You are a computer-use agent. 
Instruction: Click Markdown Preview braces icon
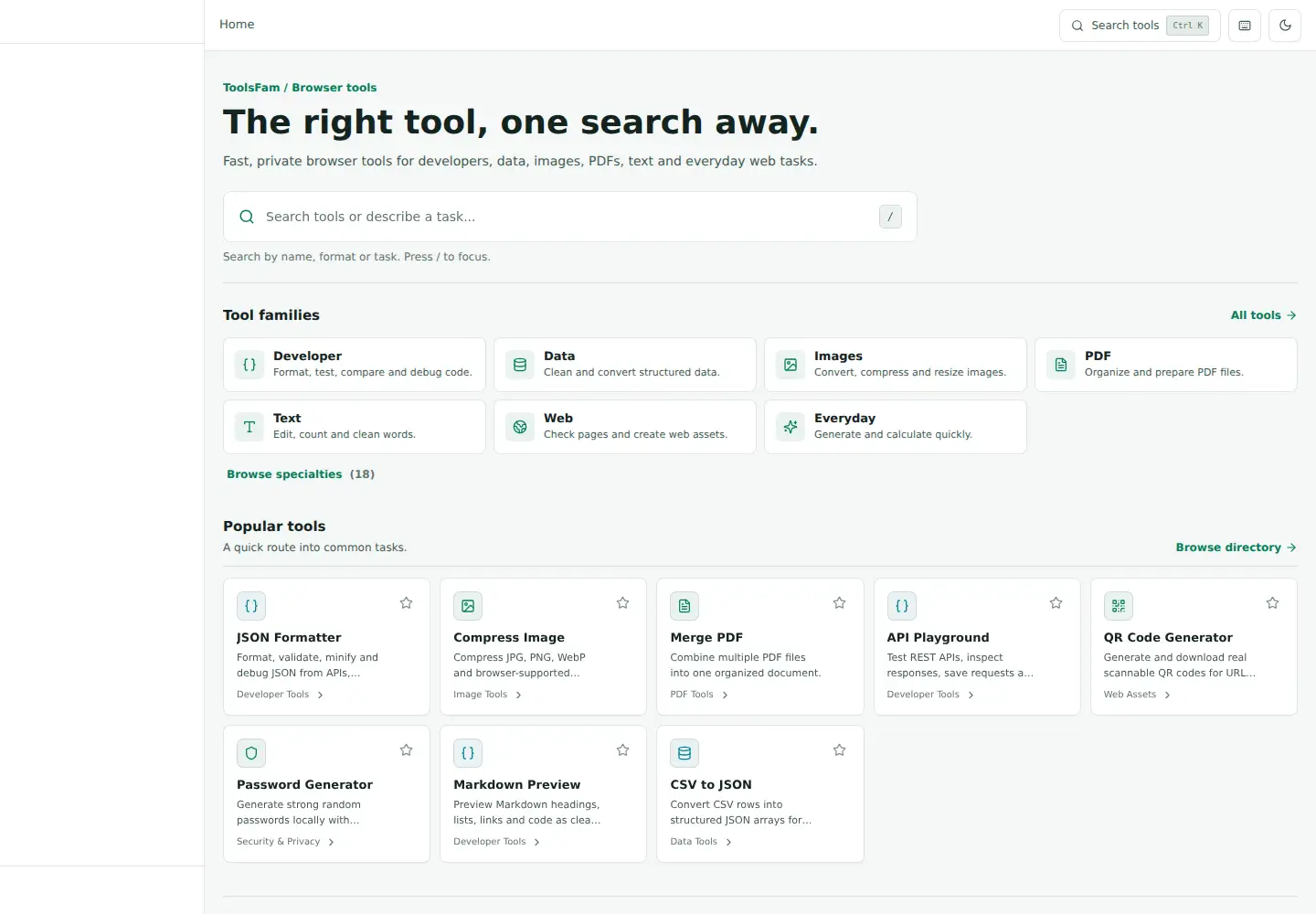(468, 753)
